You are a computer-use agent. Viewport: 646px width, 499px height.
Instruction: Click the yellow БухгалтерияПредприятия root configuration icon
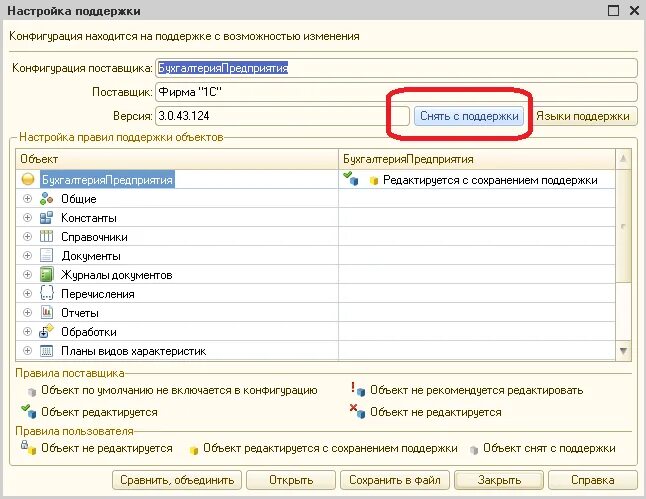pos(28,180)
